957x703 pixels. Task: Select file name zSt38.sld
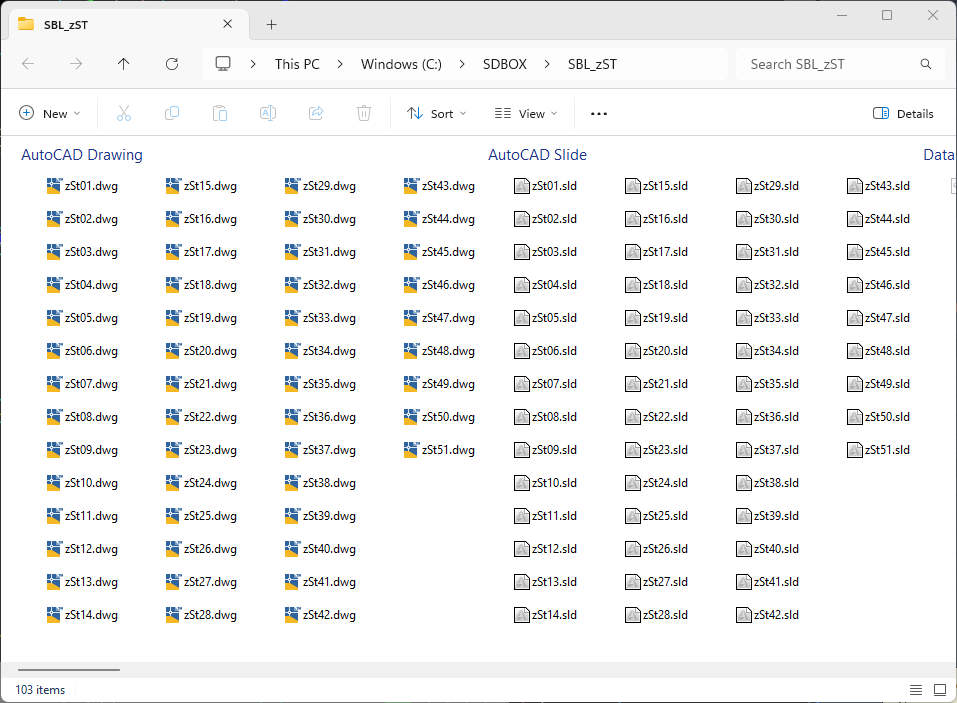[x=776, y=483]
